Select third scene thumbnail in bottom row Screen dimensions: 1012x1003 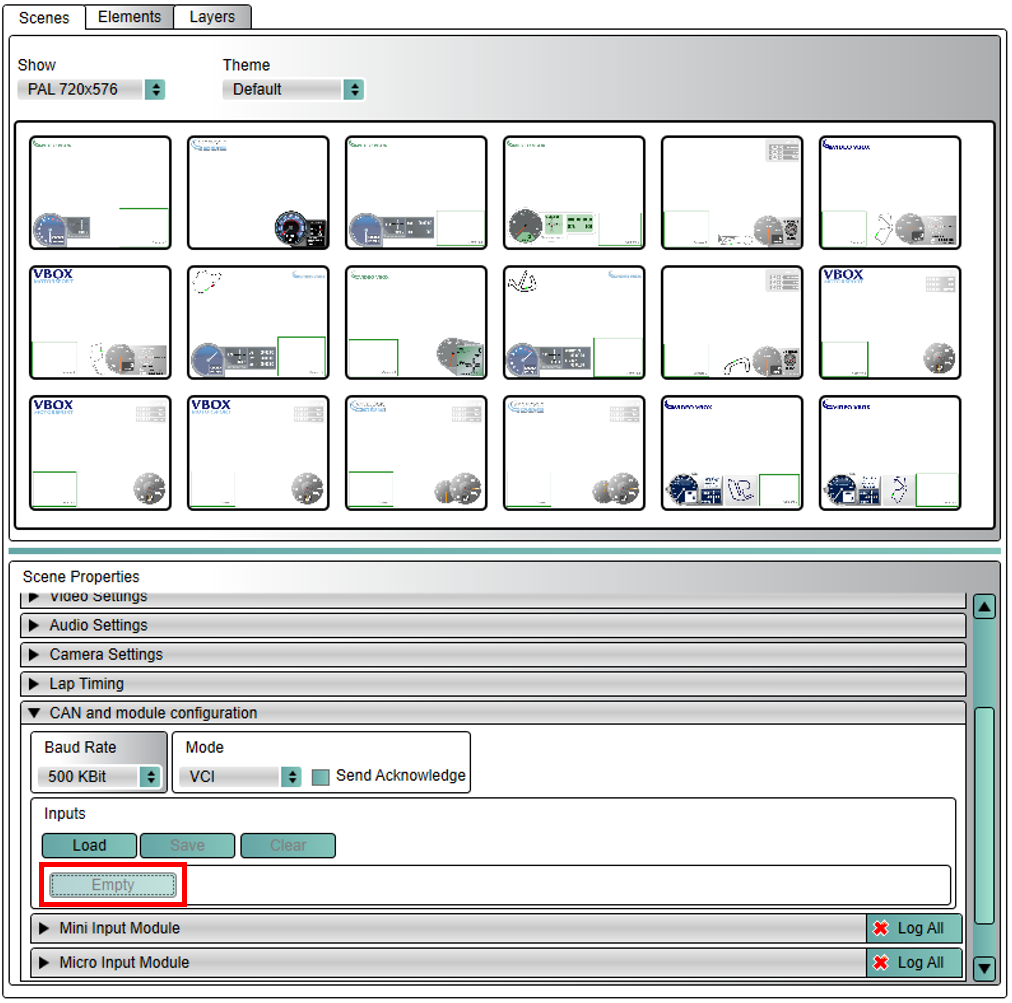(x=416, y=453)
